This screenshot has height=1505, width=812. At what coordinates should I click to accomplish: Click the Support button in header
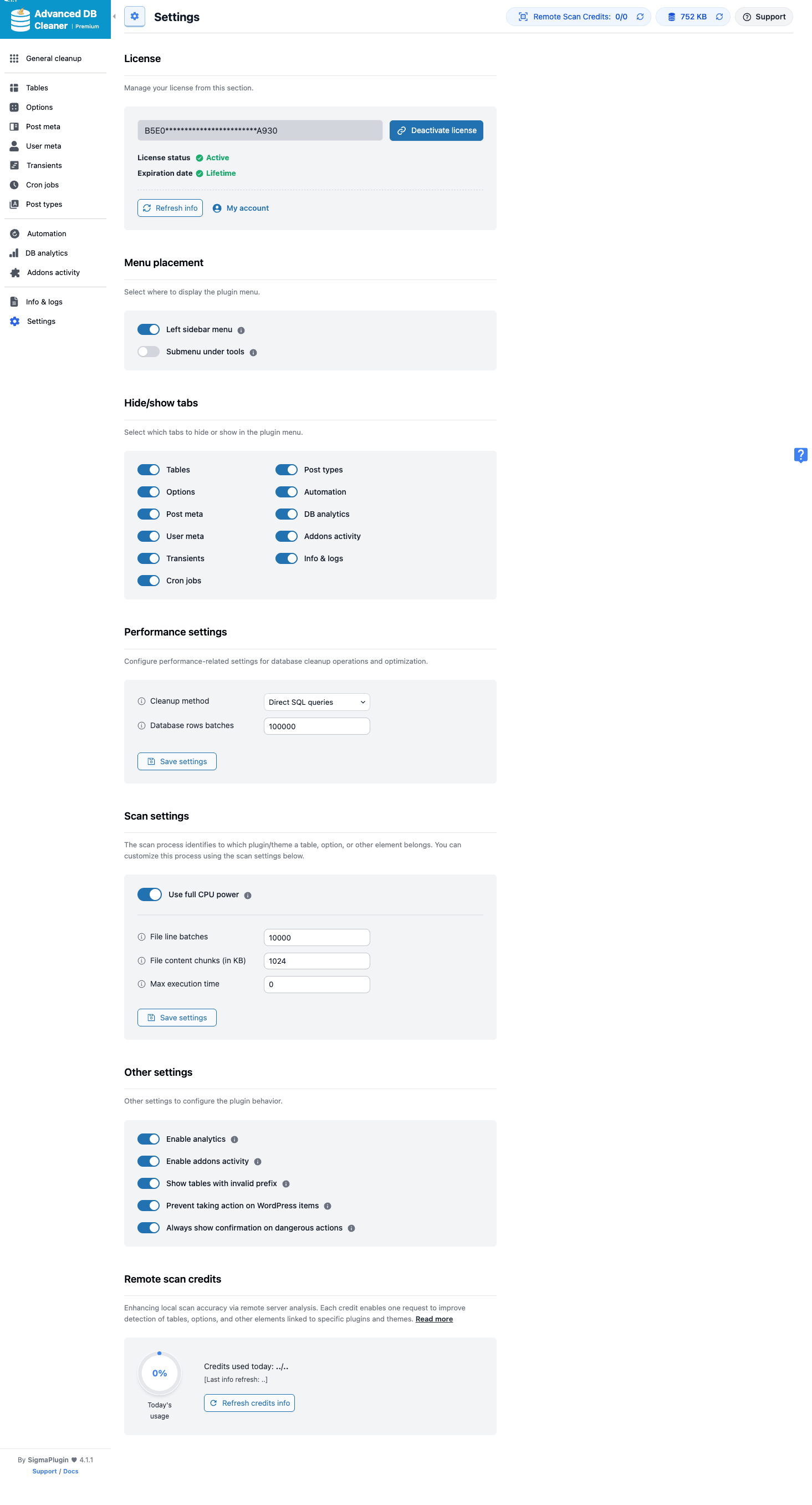(x=764, y=17)
